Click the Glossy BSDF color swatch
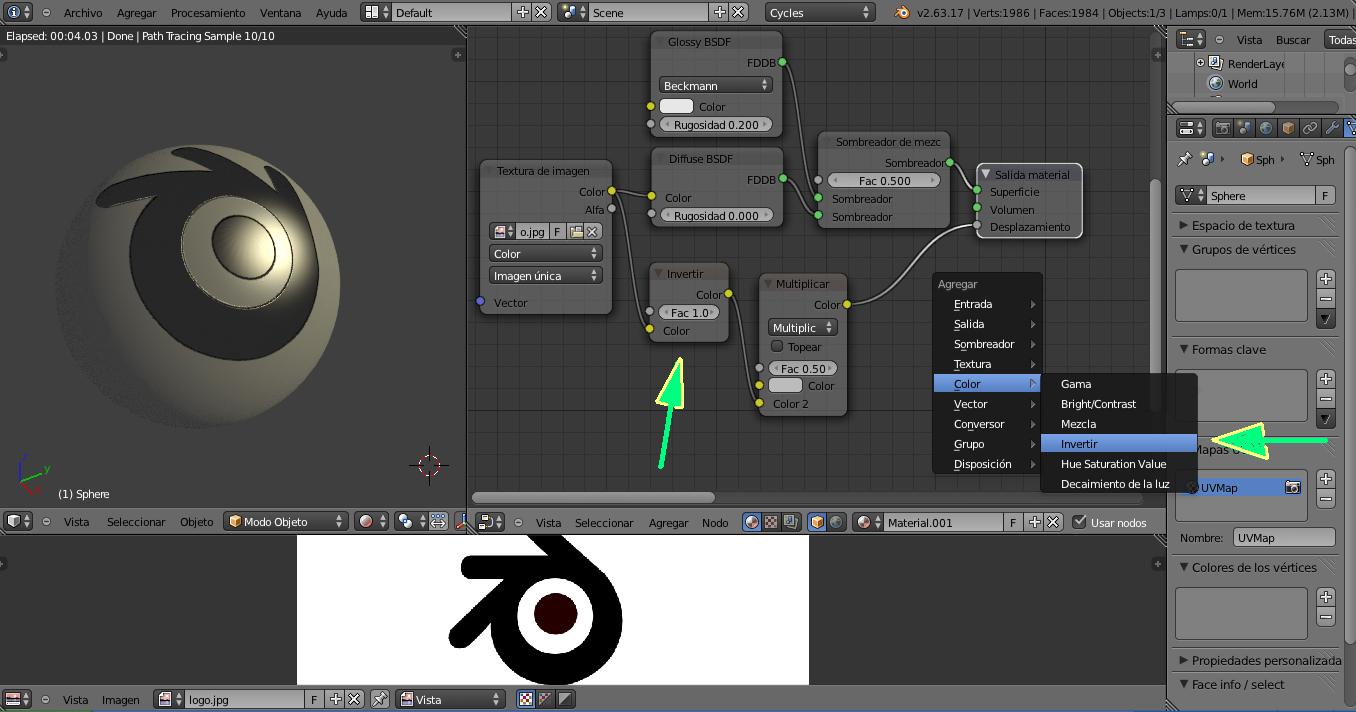This screenshot has height=712, width=1356. click(676, 107)
